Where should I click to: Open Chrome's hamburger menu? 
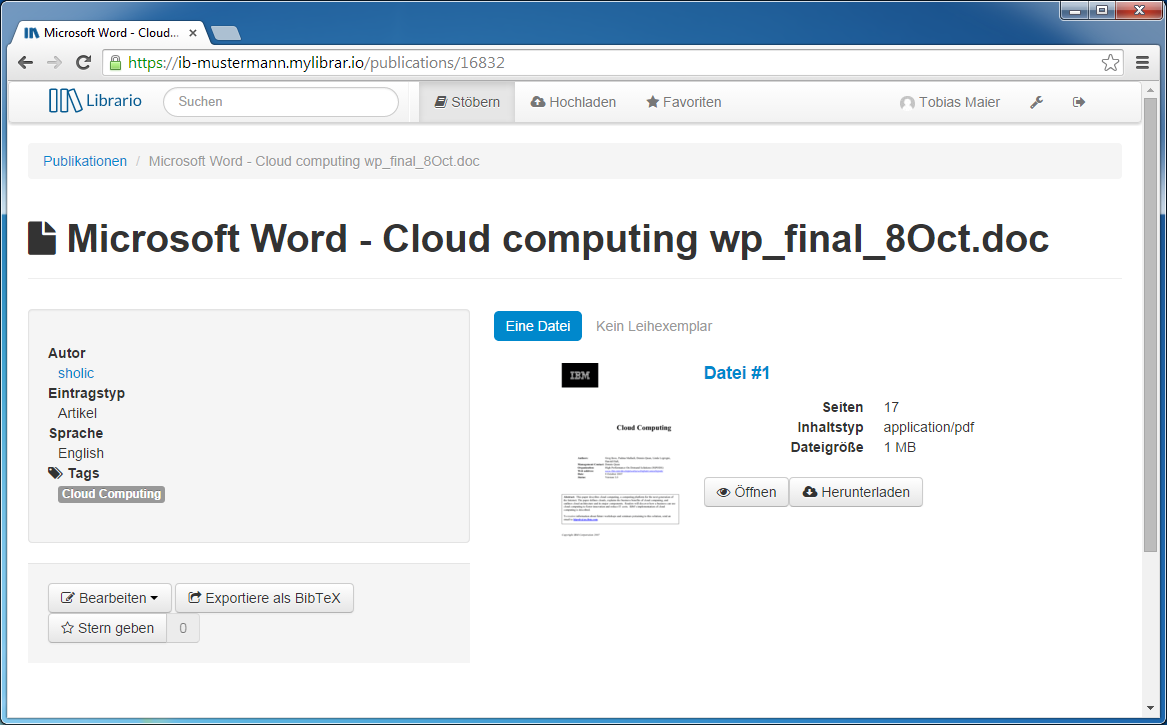(1142, 63)
